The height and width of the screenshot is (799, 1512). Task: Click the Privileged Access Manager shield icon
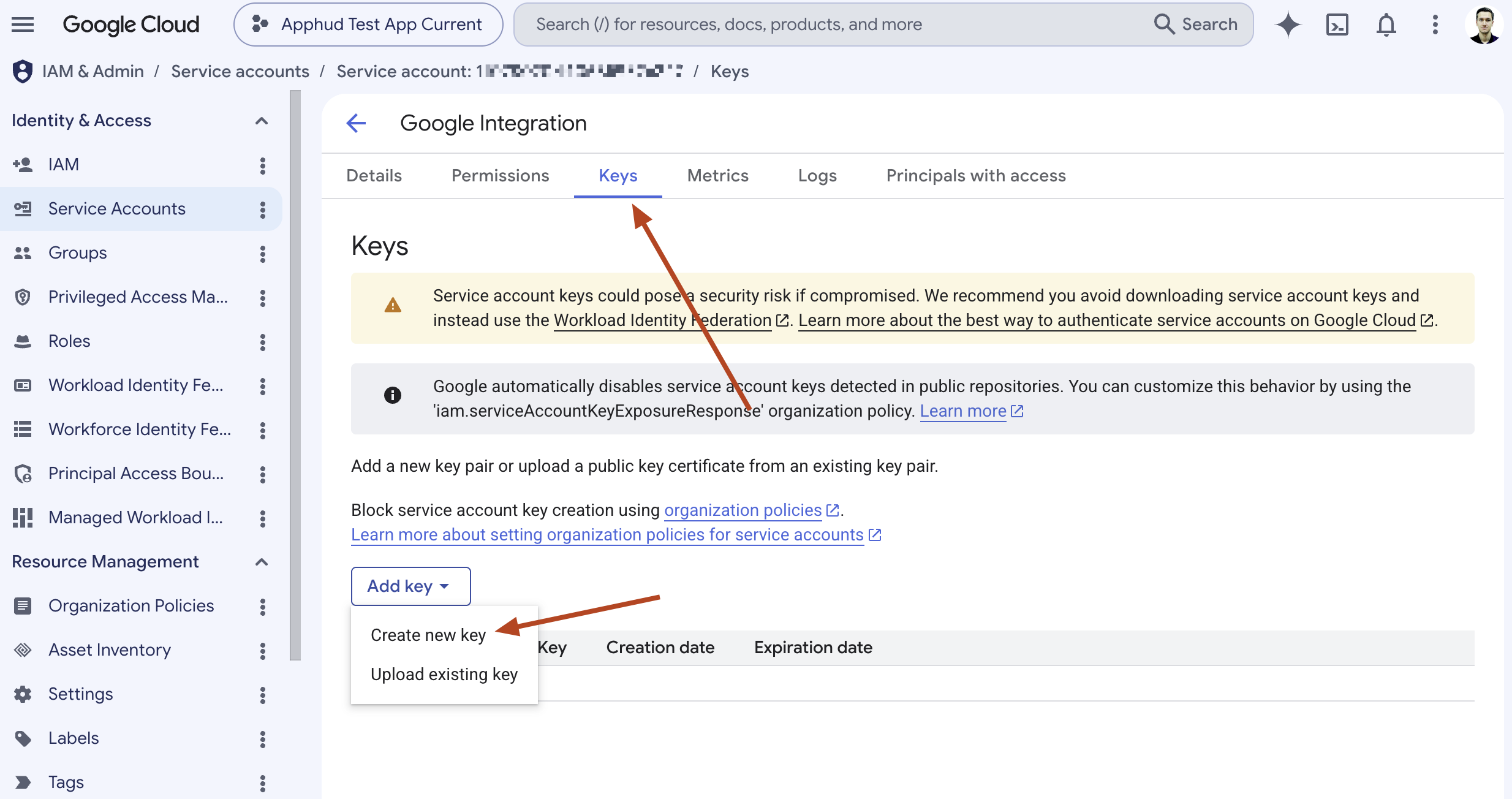click(x=23, y=297)
